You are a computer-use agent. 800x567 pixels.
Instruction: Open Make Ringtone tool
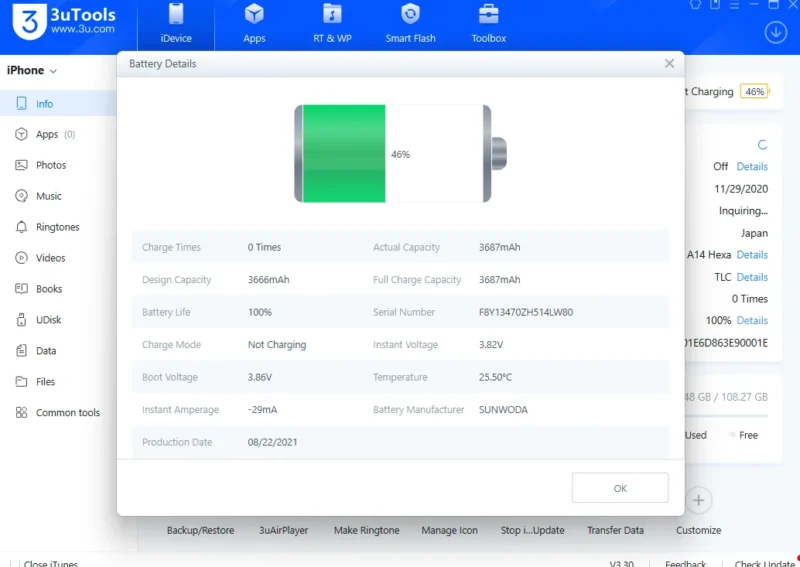coord(366,530)
